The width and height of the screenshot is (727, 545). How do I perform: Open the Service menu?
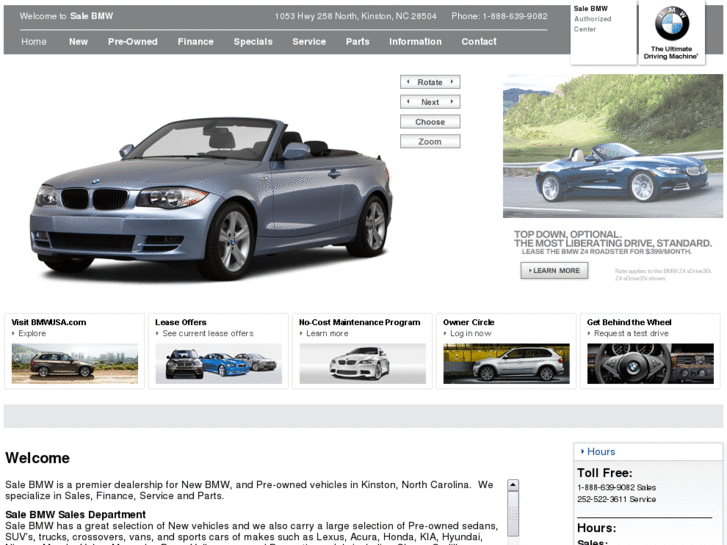[309, 42]
